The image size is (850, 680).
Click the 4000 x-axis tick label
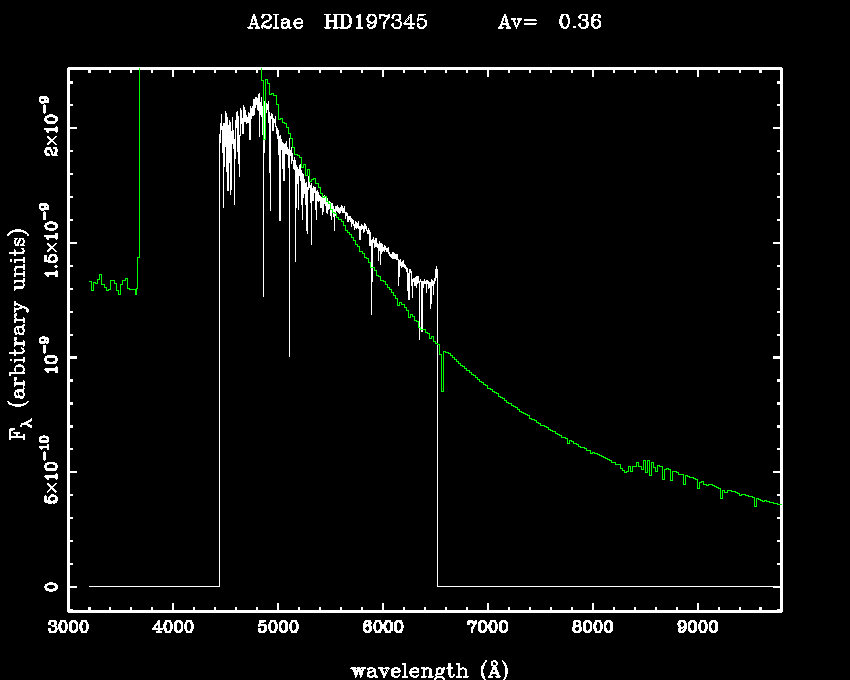(x=173, y=630)
